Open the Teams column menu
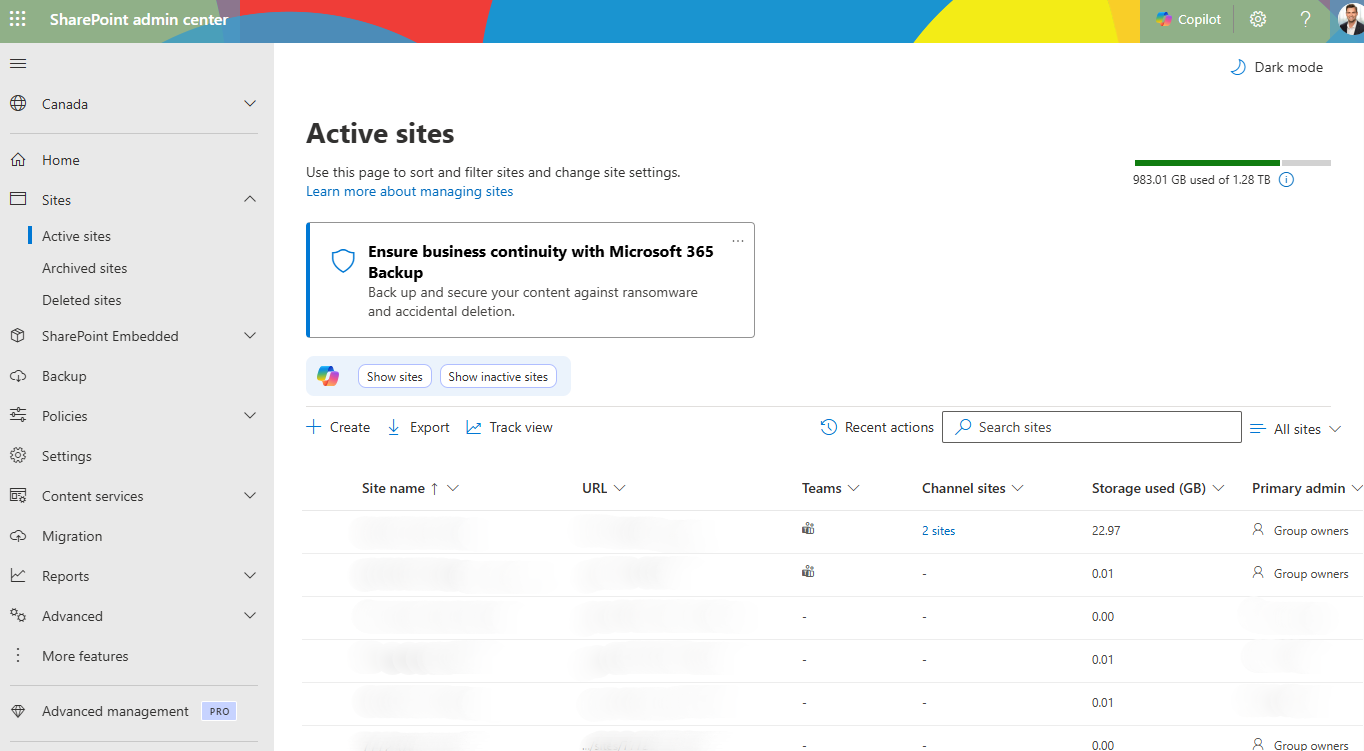This screenshot has height=751, width=1364. point(853,488)
